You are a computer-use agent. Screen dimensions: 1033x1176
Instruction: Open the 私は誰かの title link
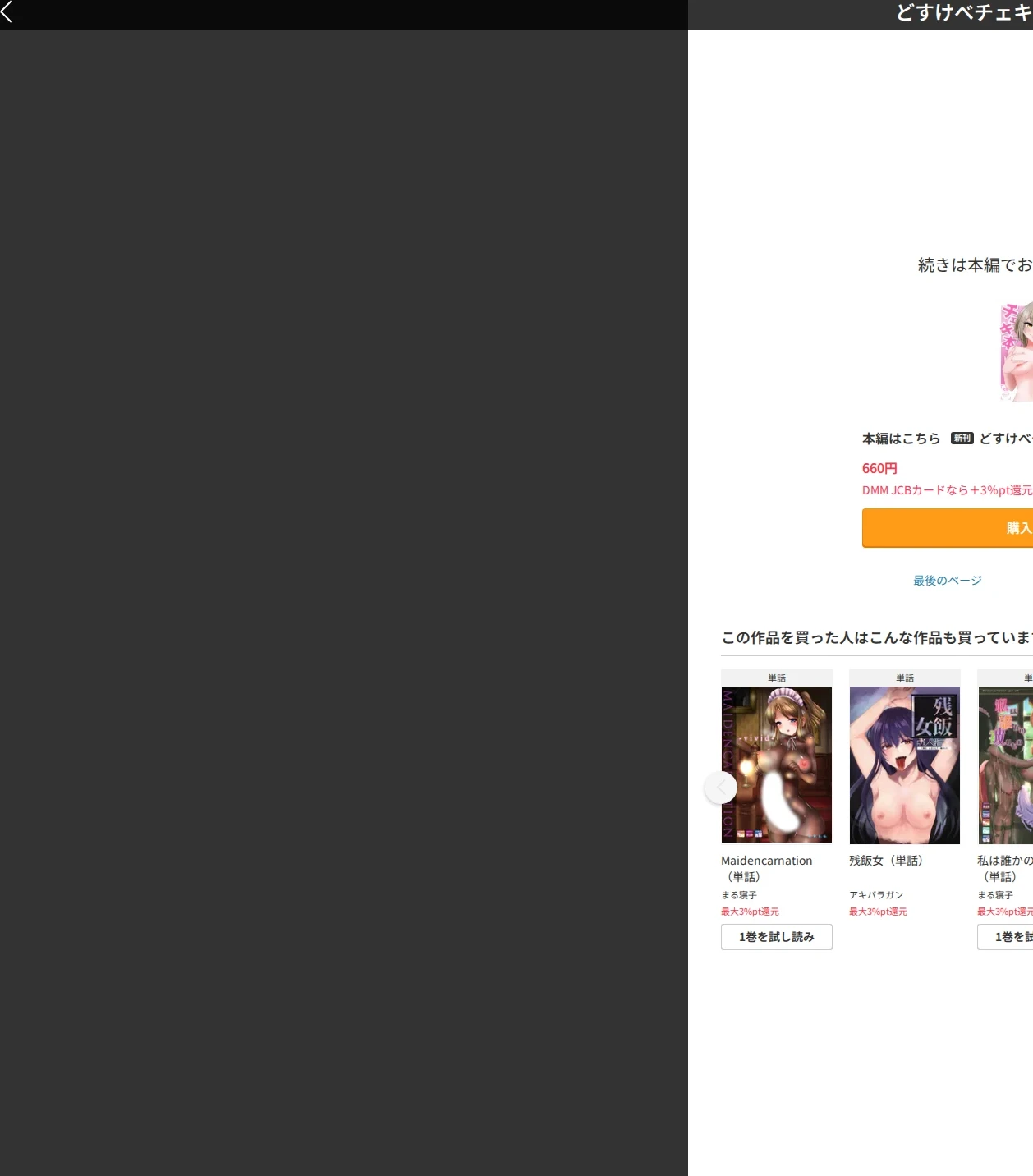(1005, 868)
